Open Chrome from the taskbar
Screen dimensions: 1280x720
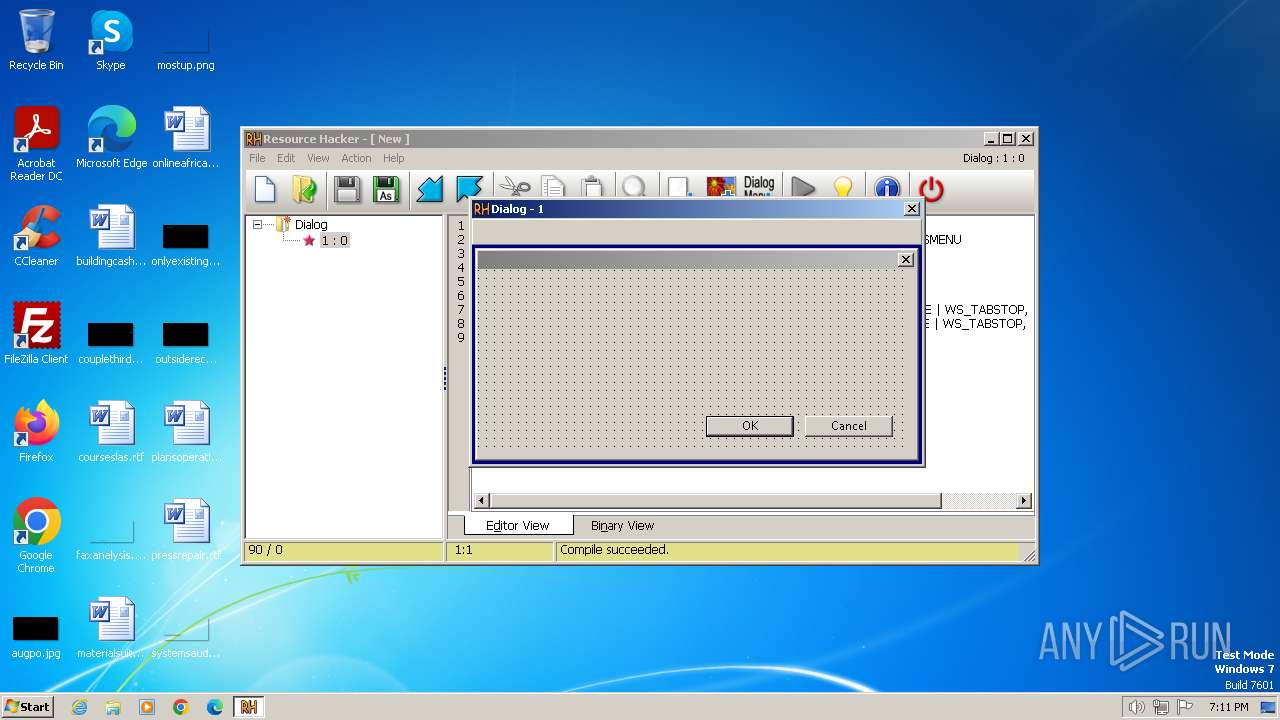pos(181,707)
